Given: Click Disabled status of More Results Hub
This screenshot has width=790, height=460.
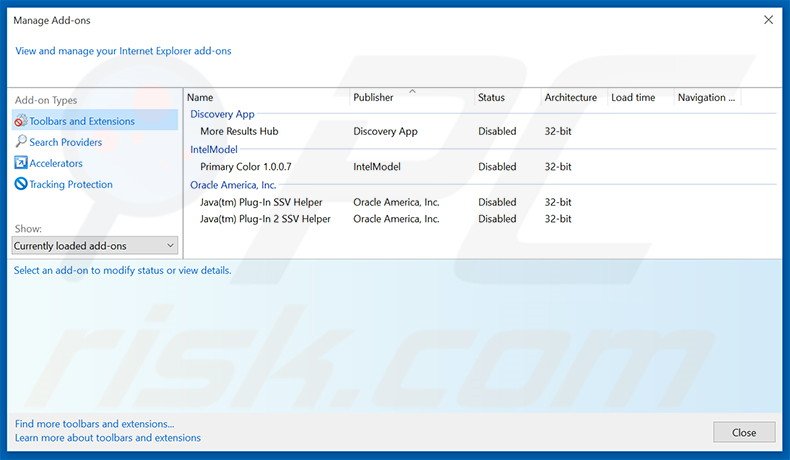Looking at the screenshot, I should pos(497,131).
